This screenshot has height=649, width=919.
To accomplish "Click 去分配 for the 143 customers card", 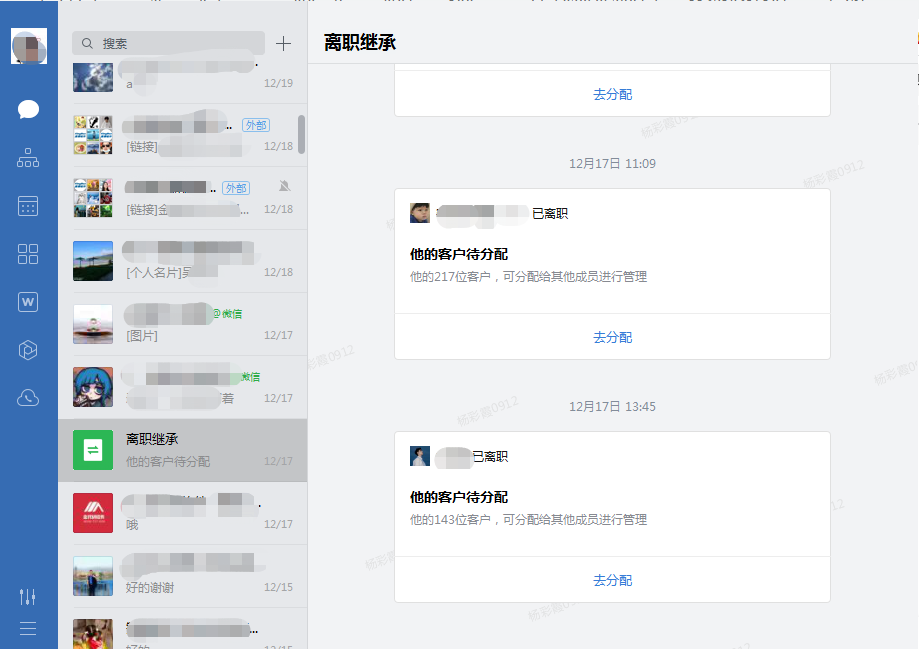I will (x=612, y=580).
